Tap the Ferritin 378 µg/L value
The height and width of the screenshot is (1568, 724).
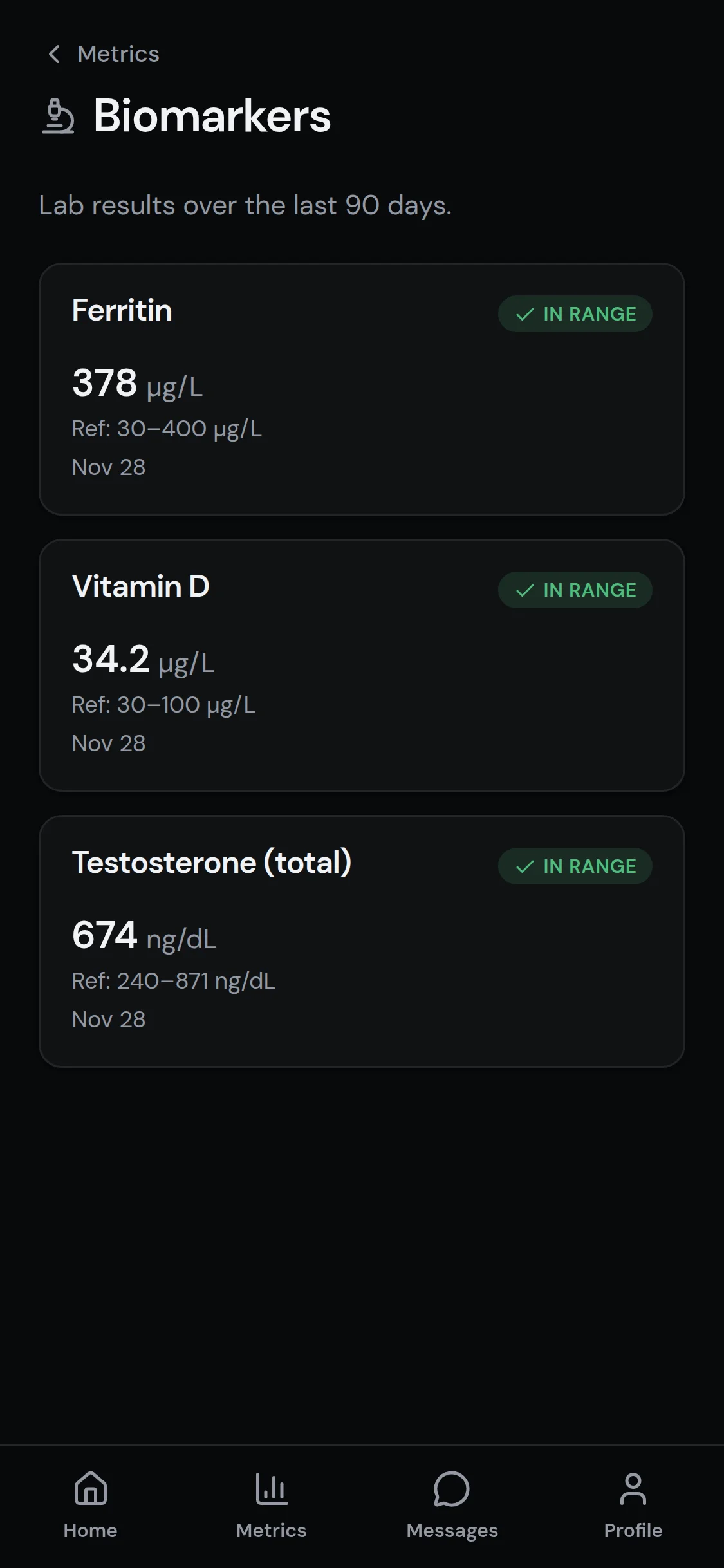tap(137, 383)
